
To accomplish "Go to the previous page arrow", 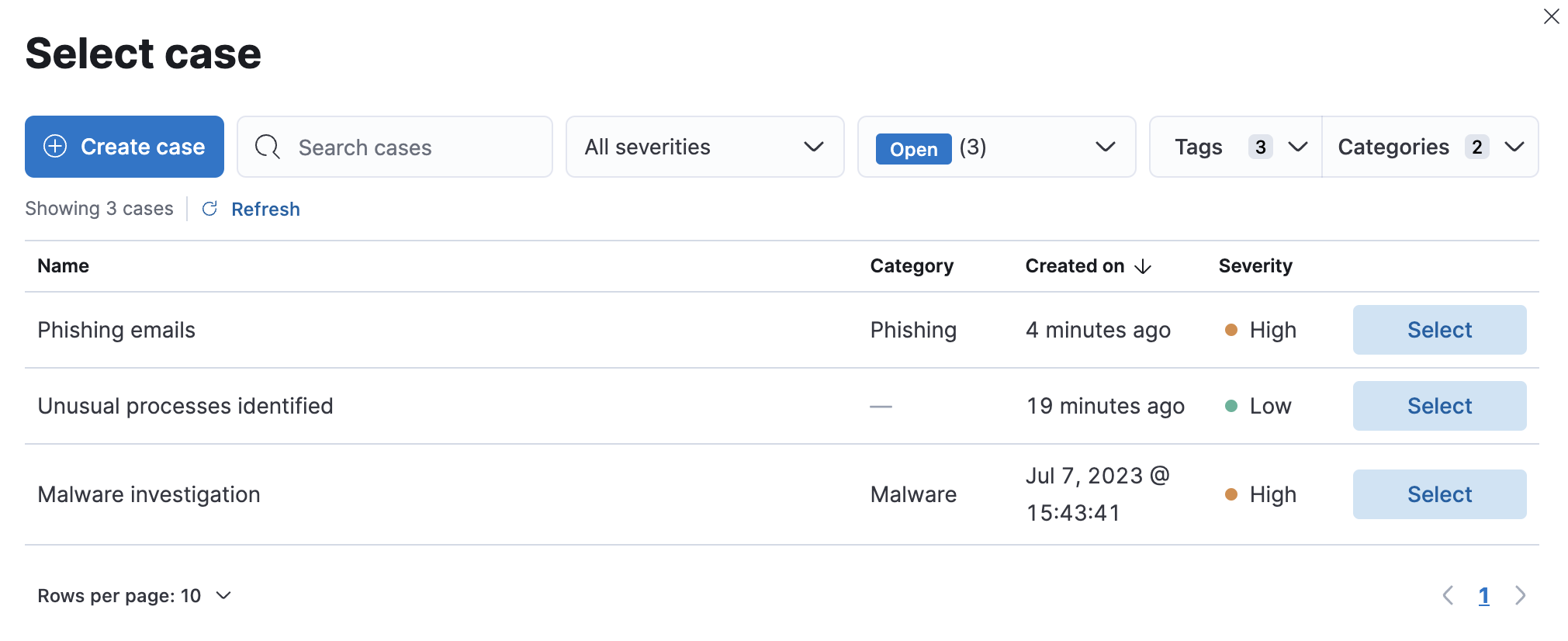I will (x=1448, y=595).
